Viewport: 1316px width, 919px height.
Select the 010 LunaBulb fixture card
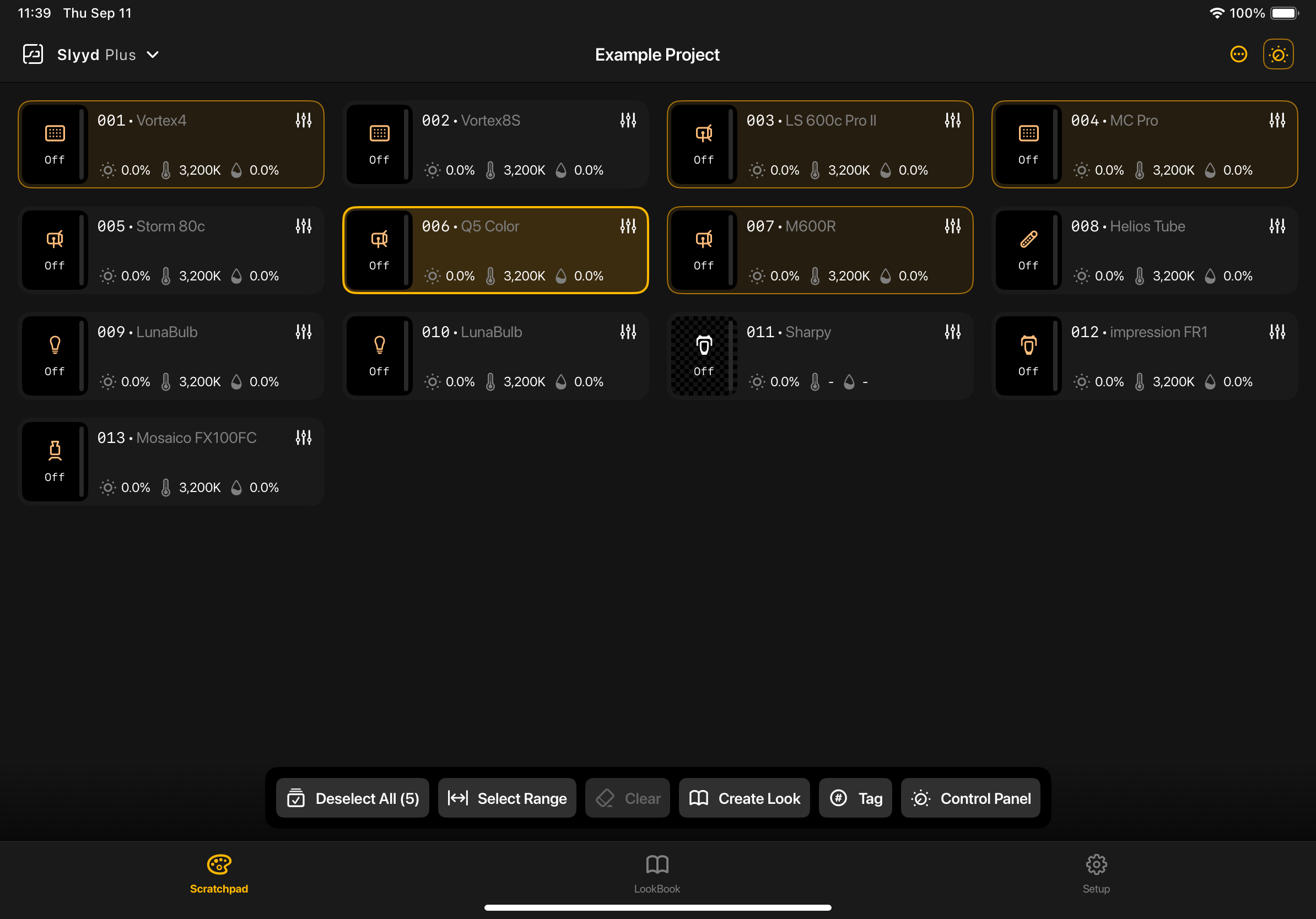516,356
